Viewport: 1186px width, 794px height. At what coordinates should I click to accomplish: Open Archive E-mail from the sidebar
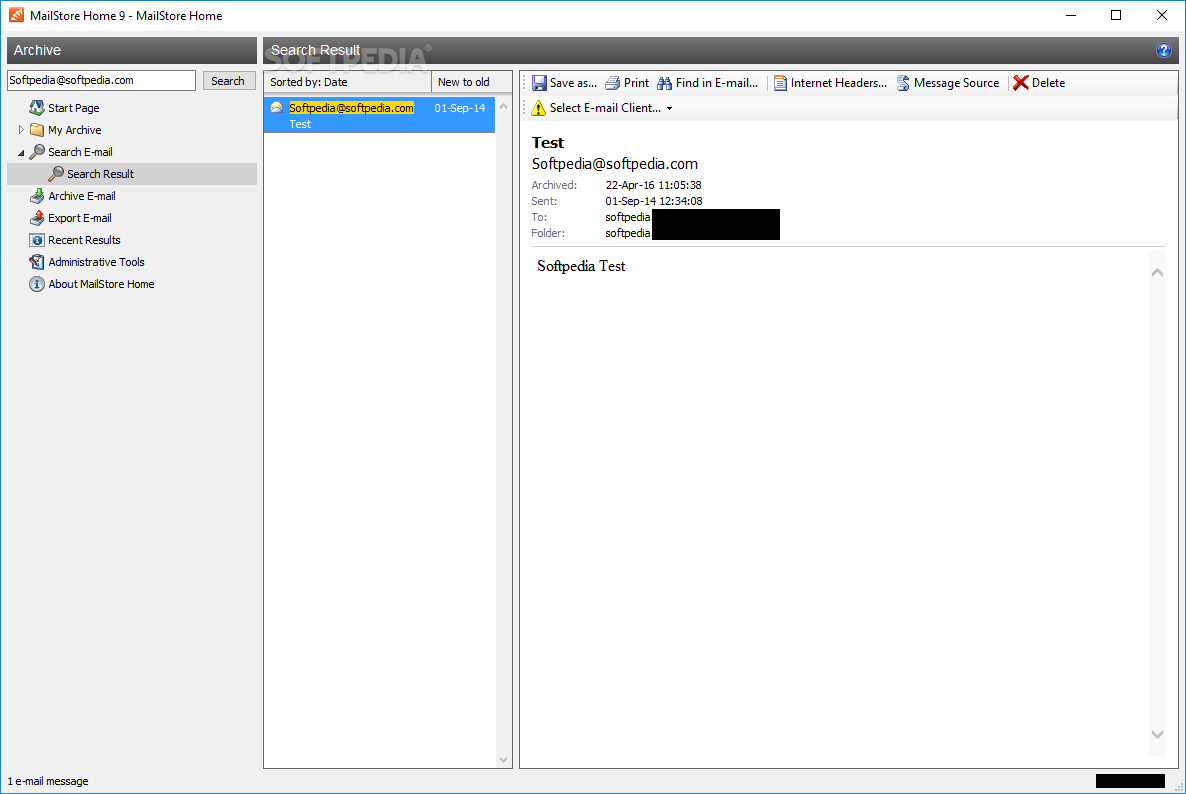82,196
